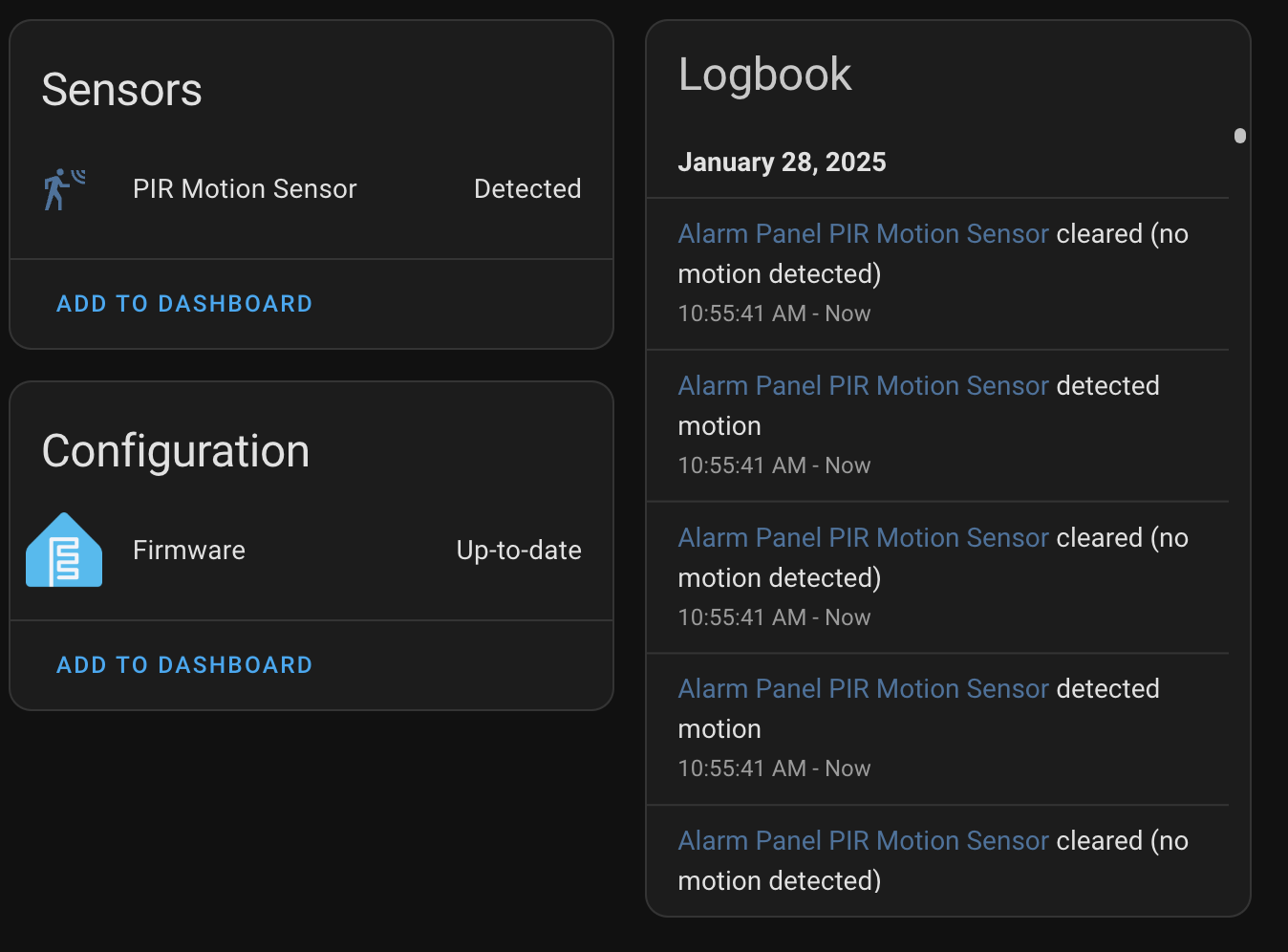Open sensor link in second 'cleared' logbook entry
Screen dimensions: 1288x952
pos(864,538)
